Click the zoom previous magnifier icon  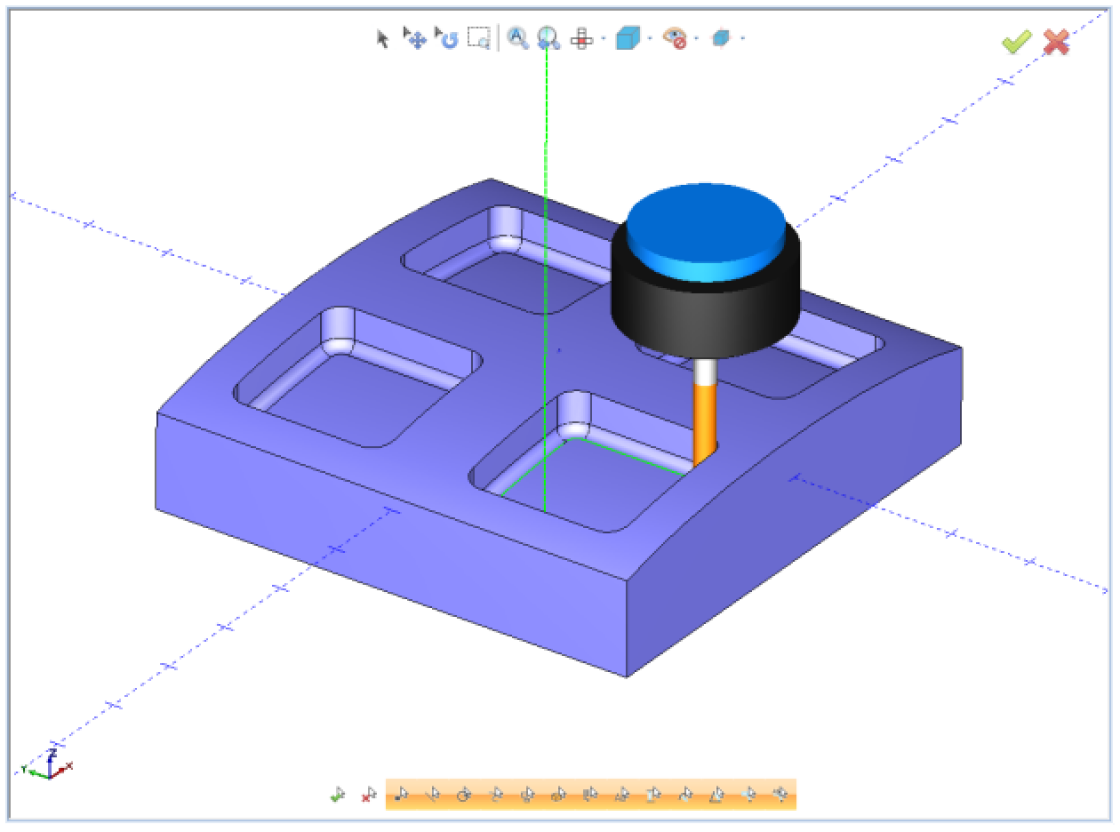(548, 39)
